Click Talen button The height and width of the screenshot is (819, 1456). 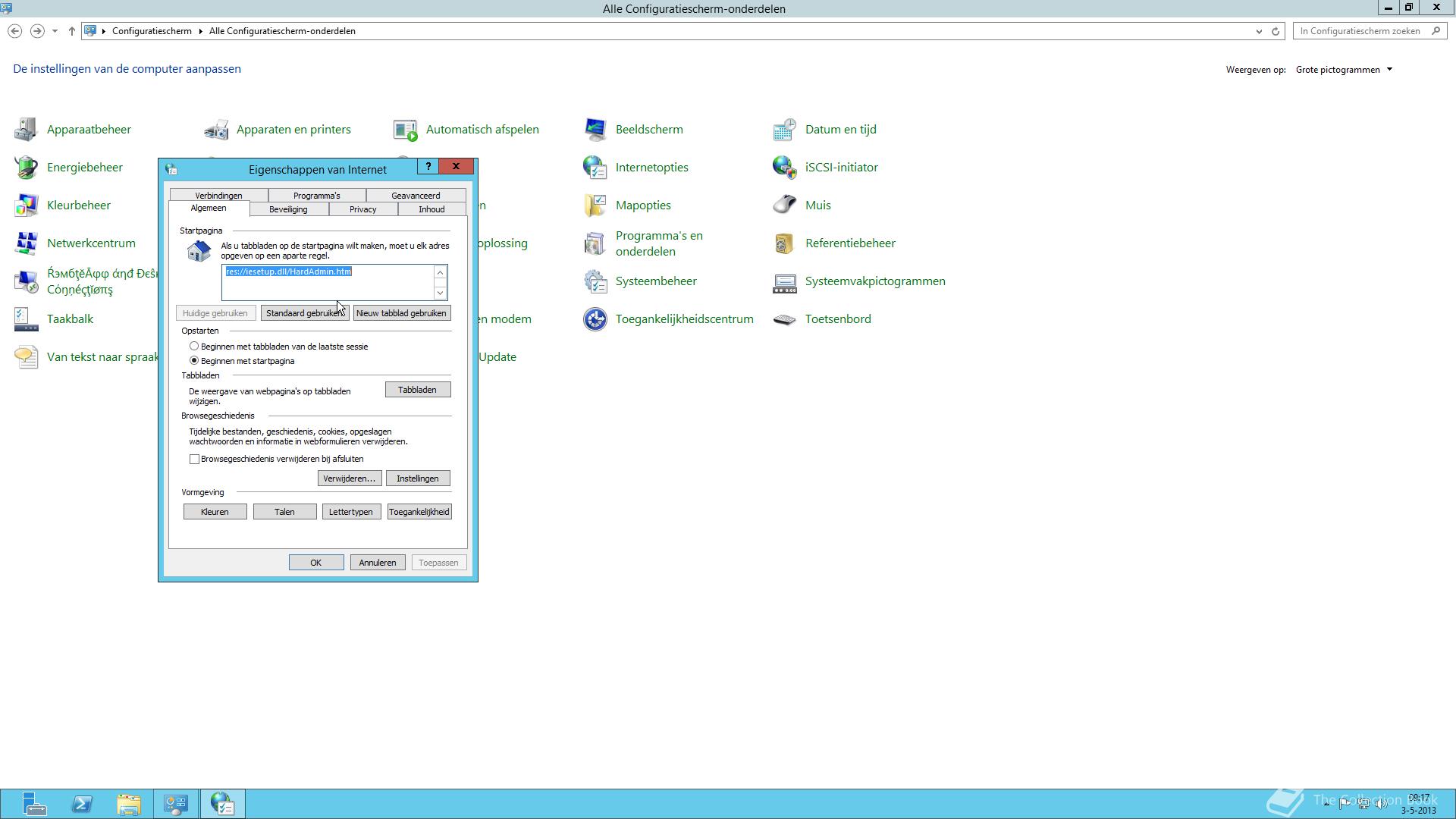coord(284,512)
